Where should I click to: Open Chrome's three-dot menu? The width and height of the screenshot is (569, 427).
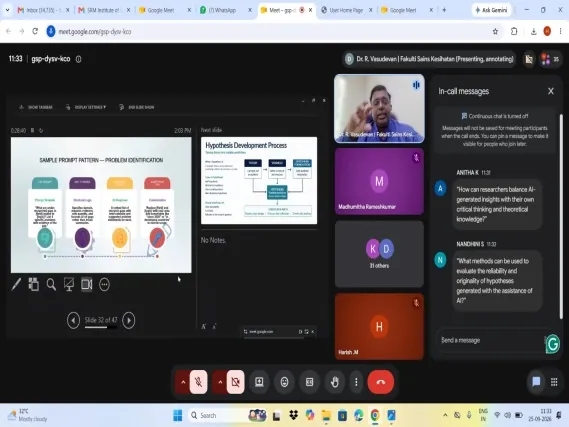pos(560,32)
